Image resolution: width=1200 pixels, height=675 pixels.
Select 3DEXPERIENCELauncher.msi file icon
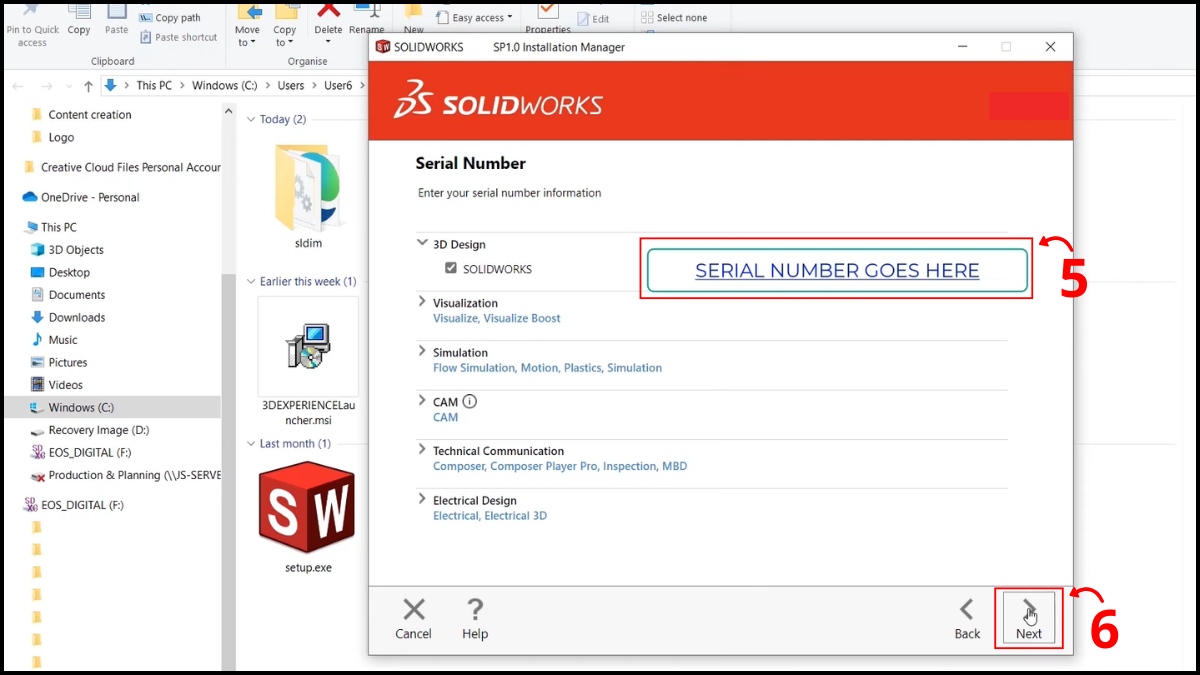pos(307,348)
